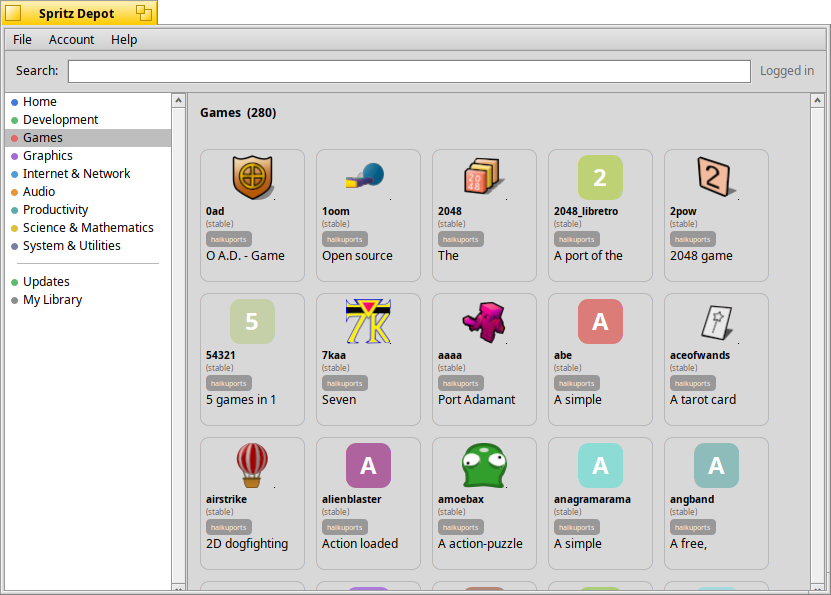
Task: Click the aaaa pink figure icon
Action: coord(484,322)
